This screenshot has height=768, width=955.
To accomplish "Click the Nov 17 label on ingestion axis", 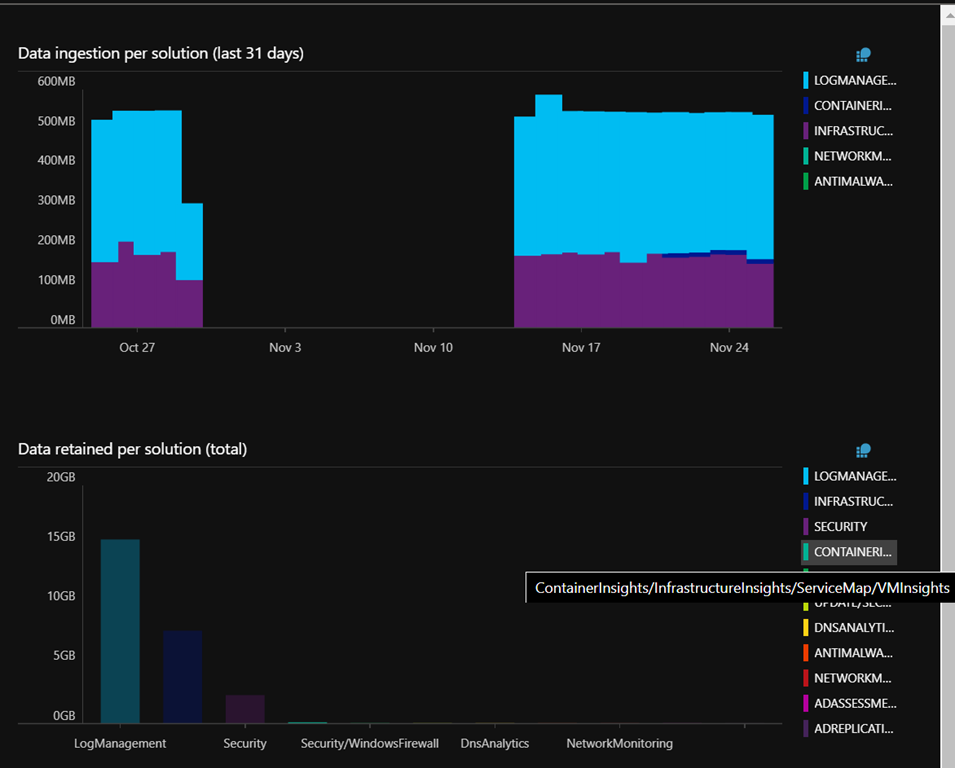I will click(581, 347).
